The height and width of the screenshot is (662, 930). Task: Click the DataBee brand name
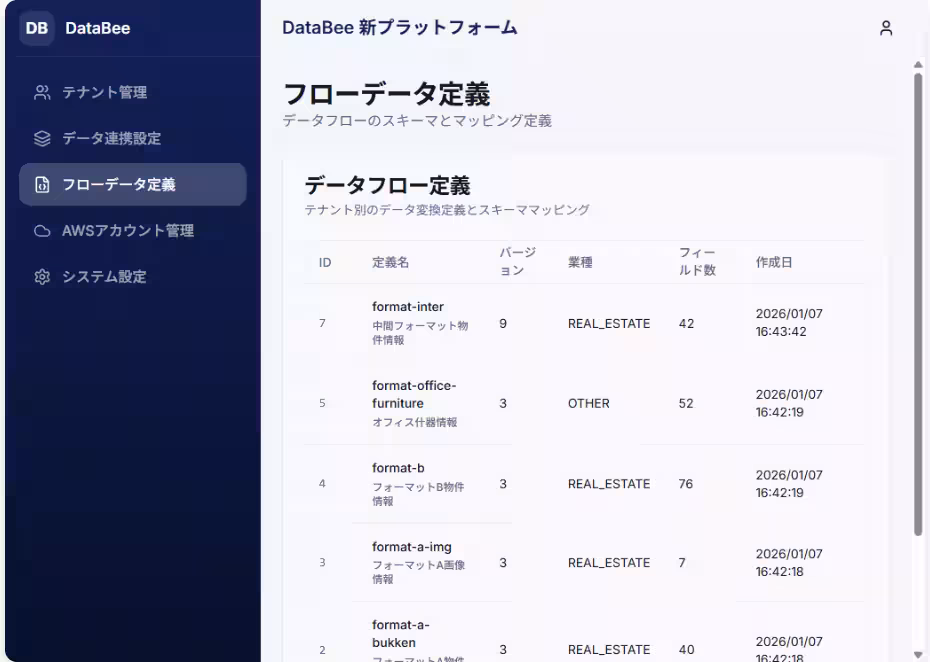tap(97, 28)
